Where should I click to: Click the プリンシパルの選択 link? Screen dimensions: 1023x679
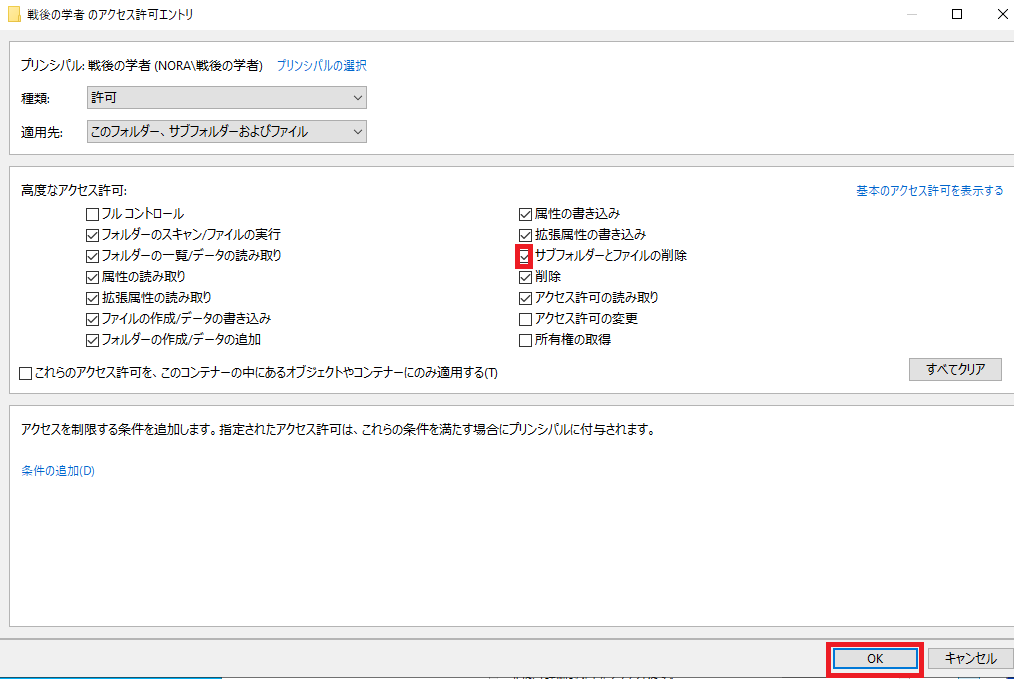coord(322,65)
